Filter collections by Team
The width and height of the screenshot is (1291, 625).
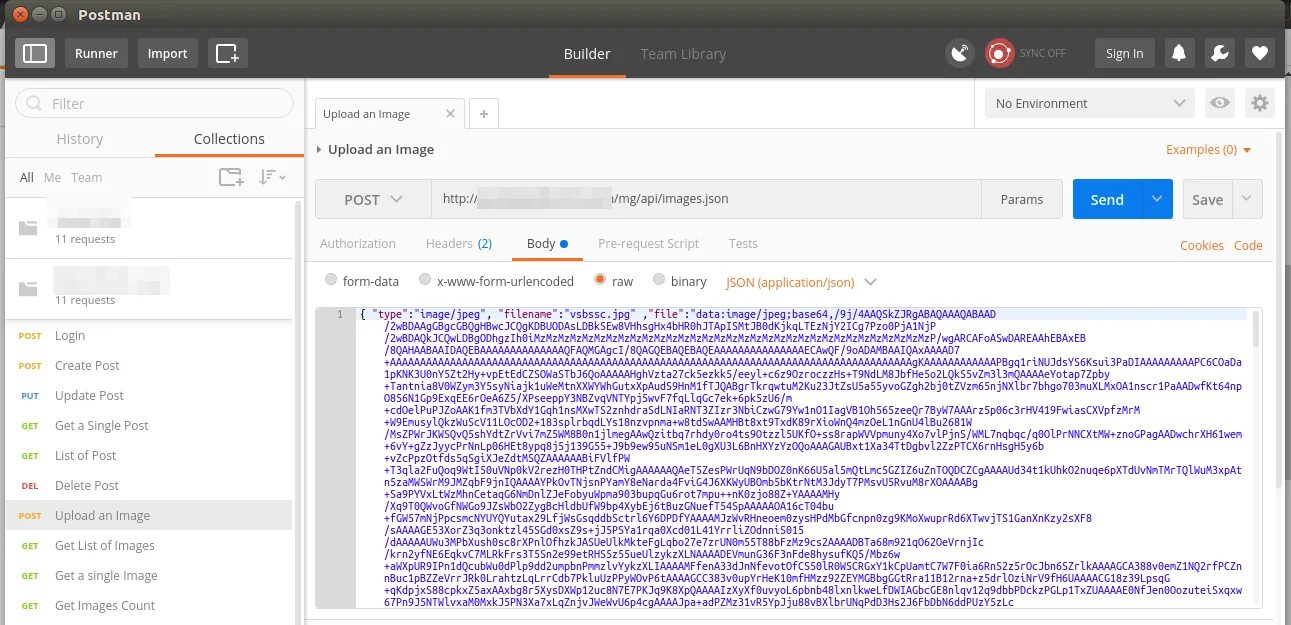[86, 177]
